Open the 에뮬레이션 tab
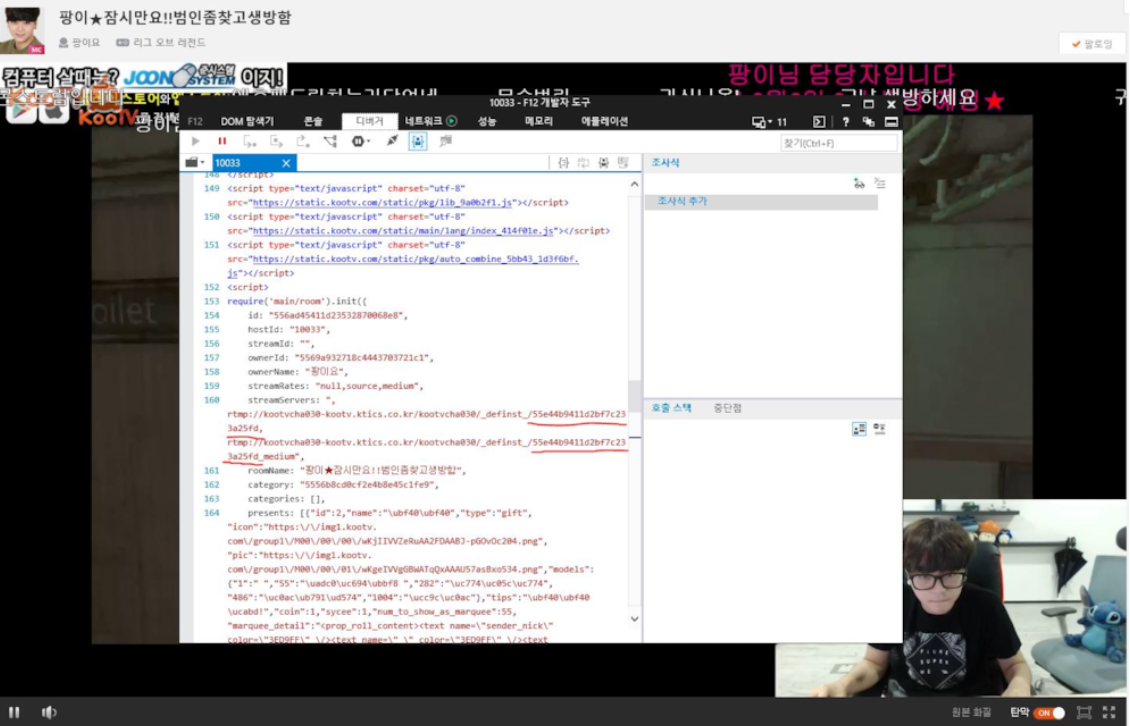 click(x=605, y=121)
